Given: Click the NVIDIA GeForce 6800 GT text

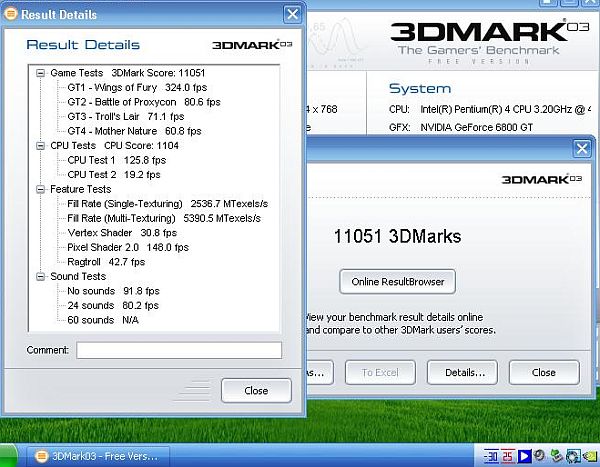Looking at the screenshot, I should [476, 127].
